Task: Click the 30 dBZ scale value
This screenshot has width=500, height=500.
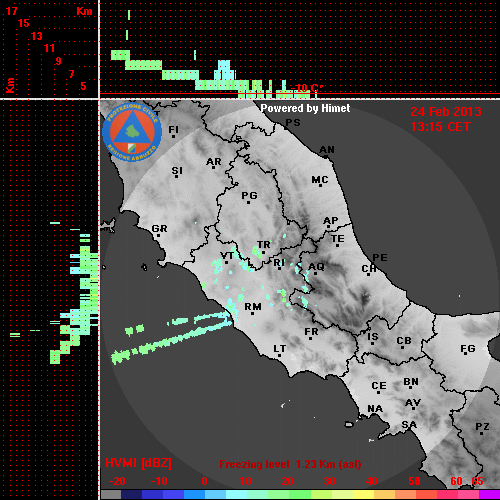Action: pyautogui.click(x=329, y=481)
